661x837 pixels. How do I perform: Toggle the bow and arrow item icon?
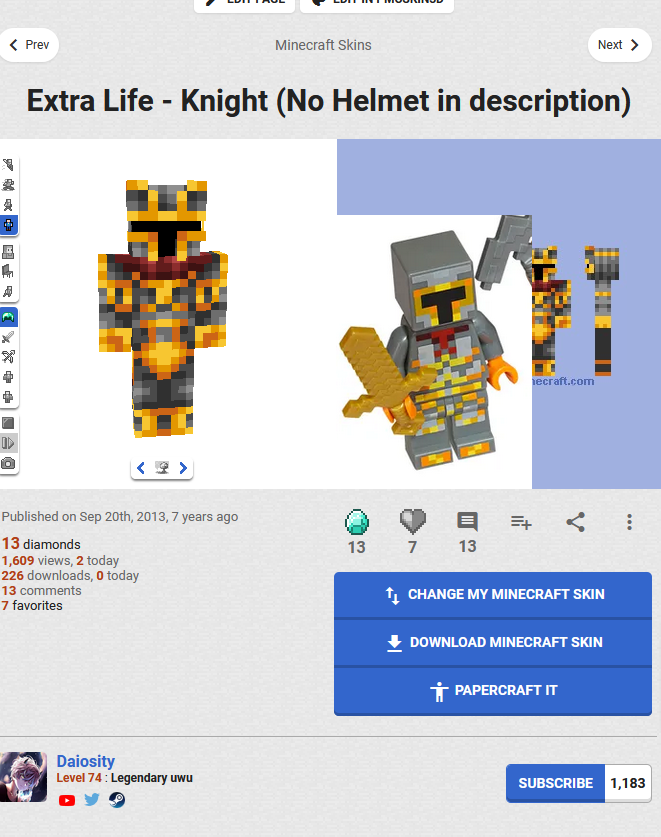[x=8, y=357]
